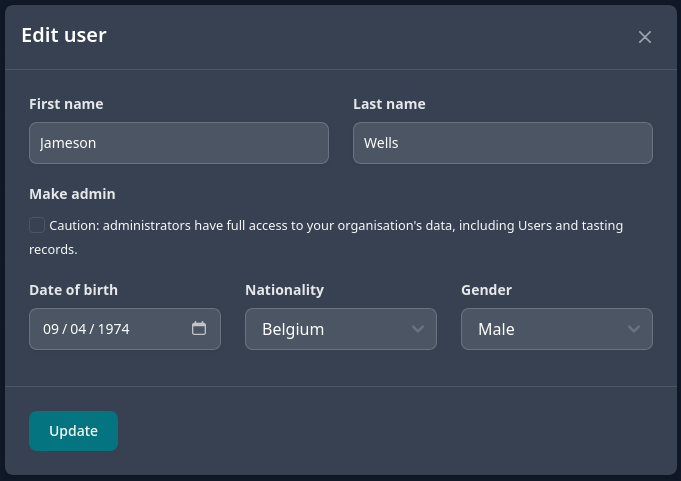Click the First name label

click(x=66, y=104)
